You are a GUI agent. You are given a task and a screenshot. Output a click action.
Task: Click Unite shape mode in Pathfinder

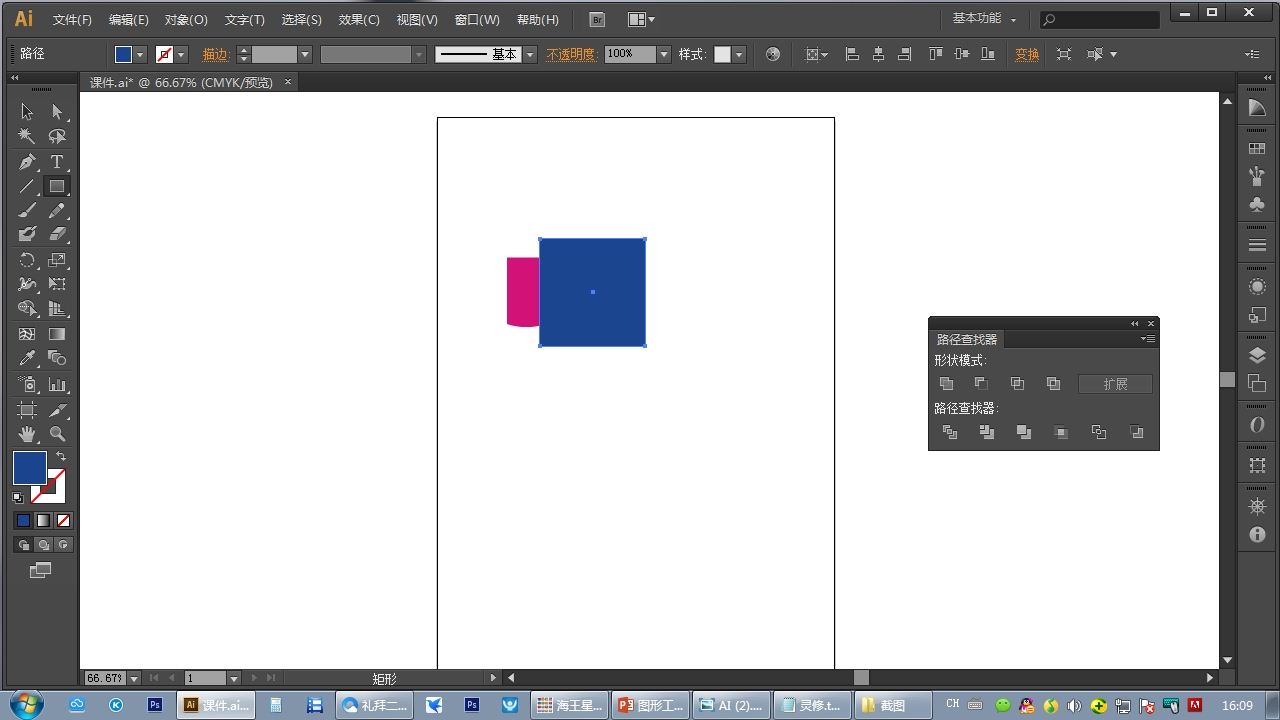(947, 384)
